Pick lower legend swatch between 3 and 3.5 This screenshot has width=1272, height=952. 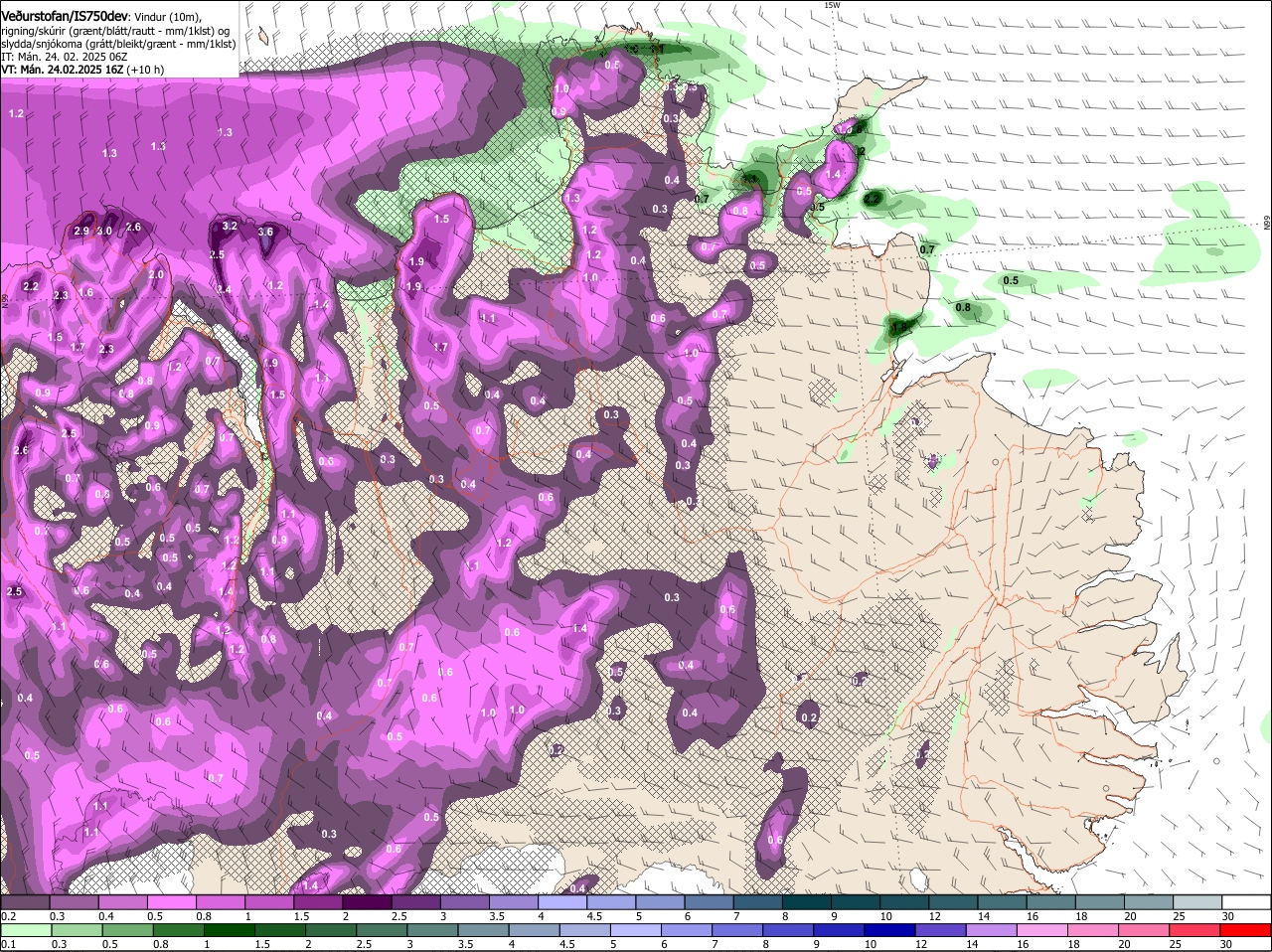pyautogui.click(x=484, y=930)
